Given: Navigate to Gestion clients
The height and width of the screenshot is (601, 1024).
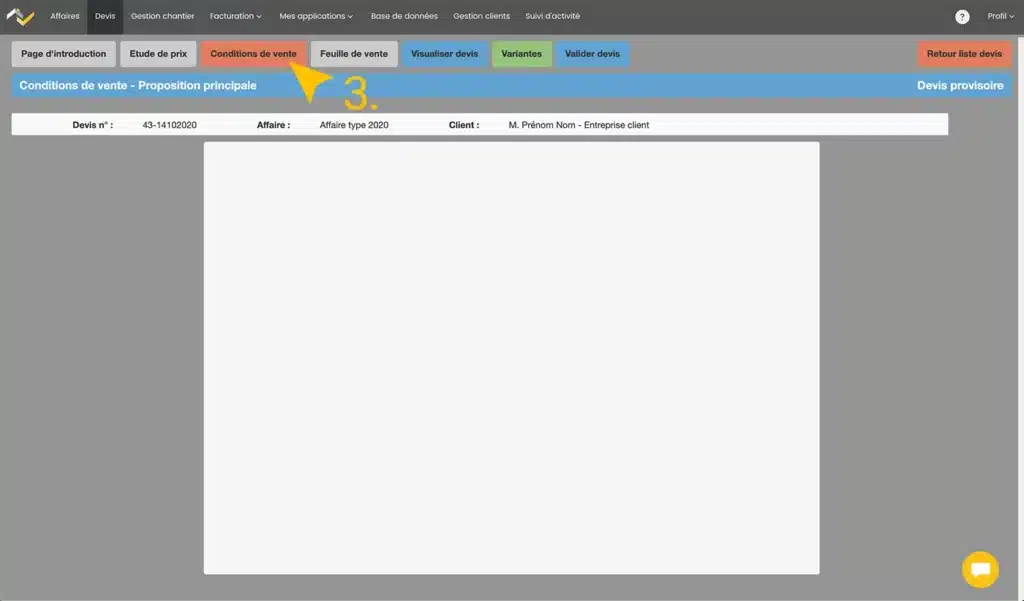Looking at the screenshot, I should click(x=481, y=17).
